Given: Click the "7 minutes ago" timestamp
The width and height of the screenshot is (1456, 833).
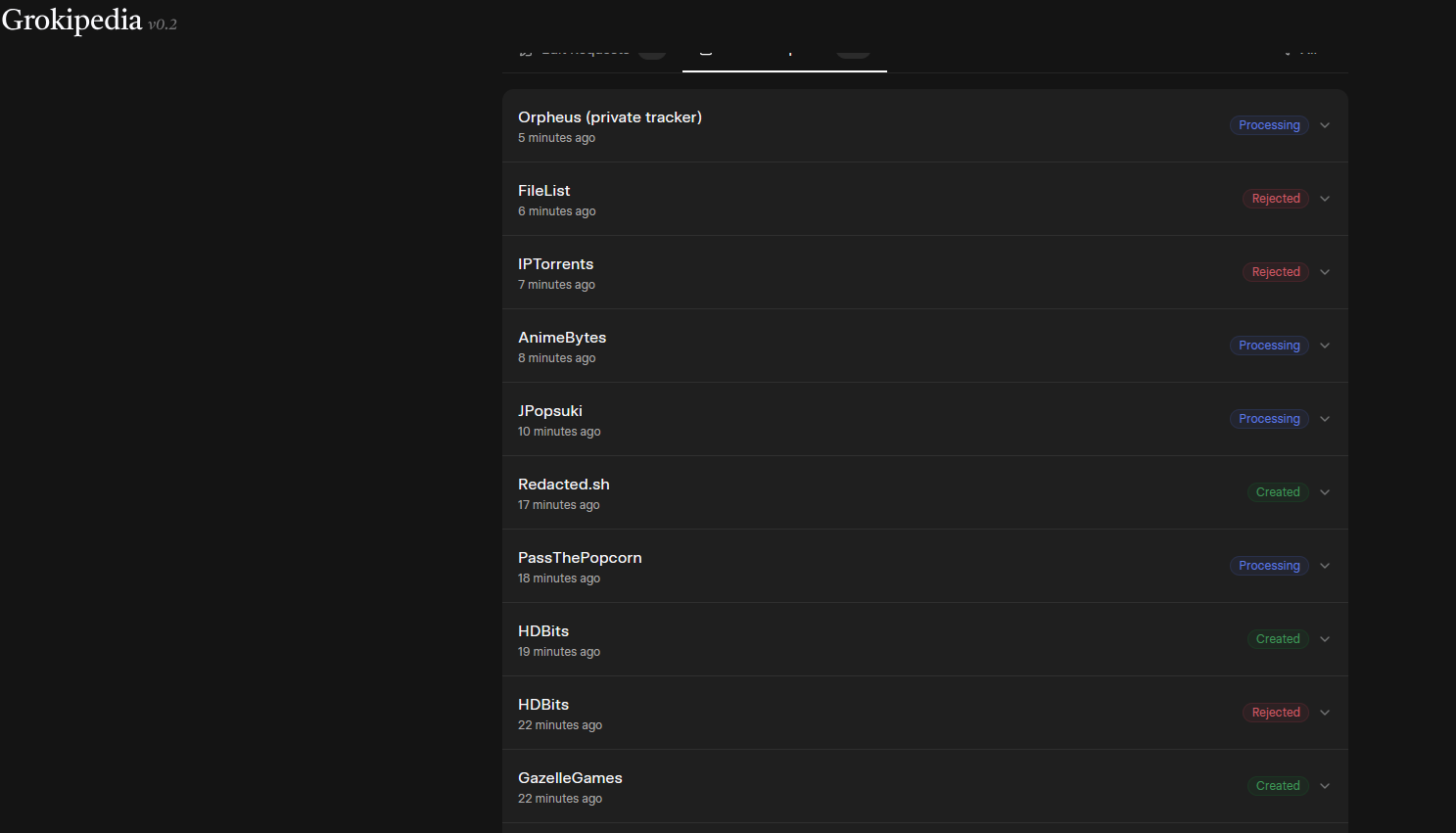Looking at the screenshot, I should click(x=556, y=285).
